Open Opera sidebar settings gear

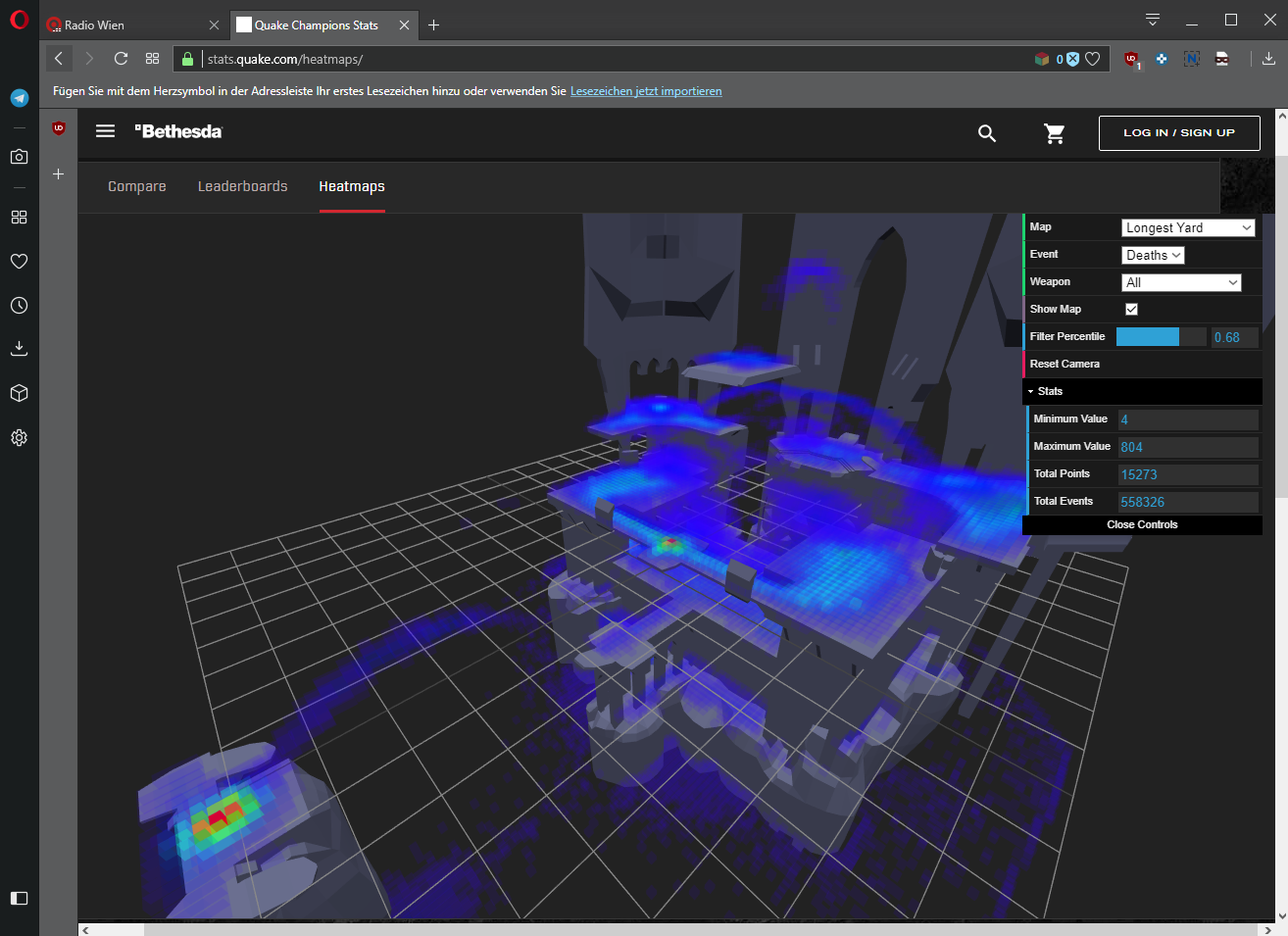click(x=19, y=438)
